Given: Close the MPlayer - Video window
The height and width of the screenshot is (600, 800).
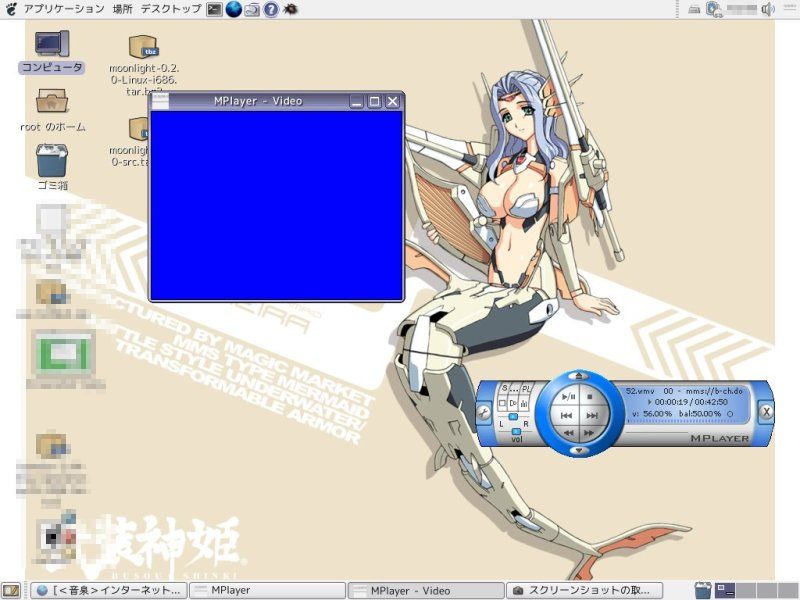Looking at the screenshot, I should [x=392, y=102].
